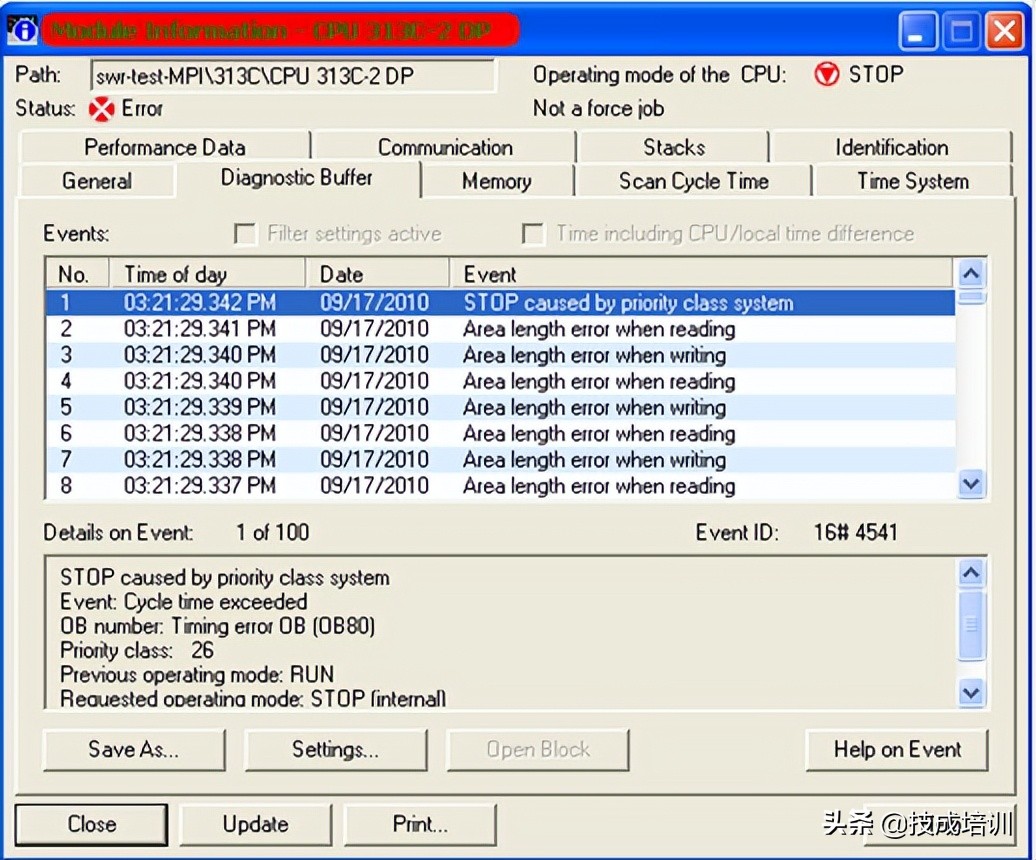Screen dimensions: 1036x860
Task: Click the red STOP operating mode icon
Action: 826,75
